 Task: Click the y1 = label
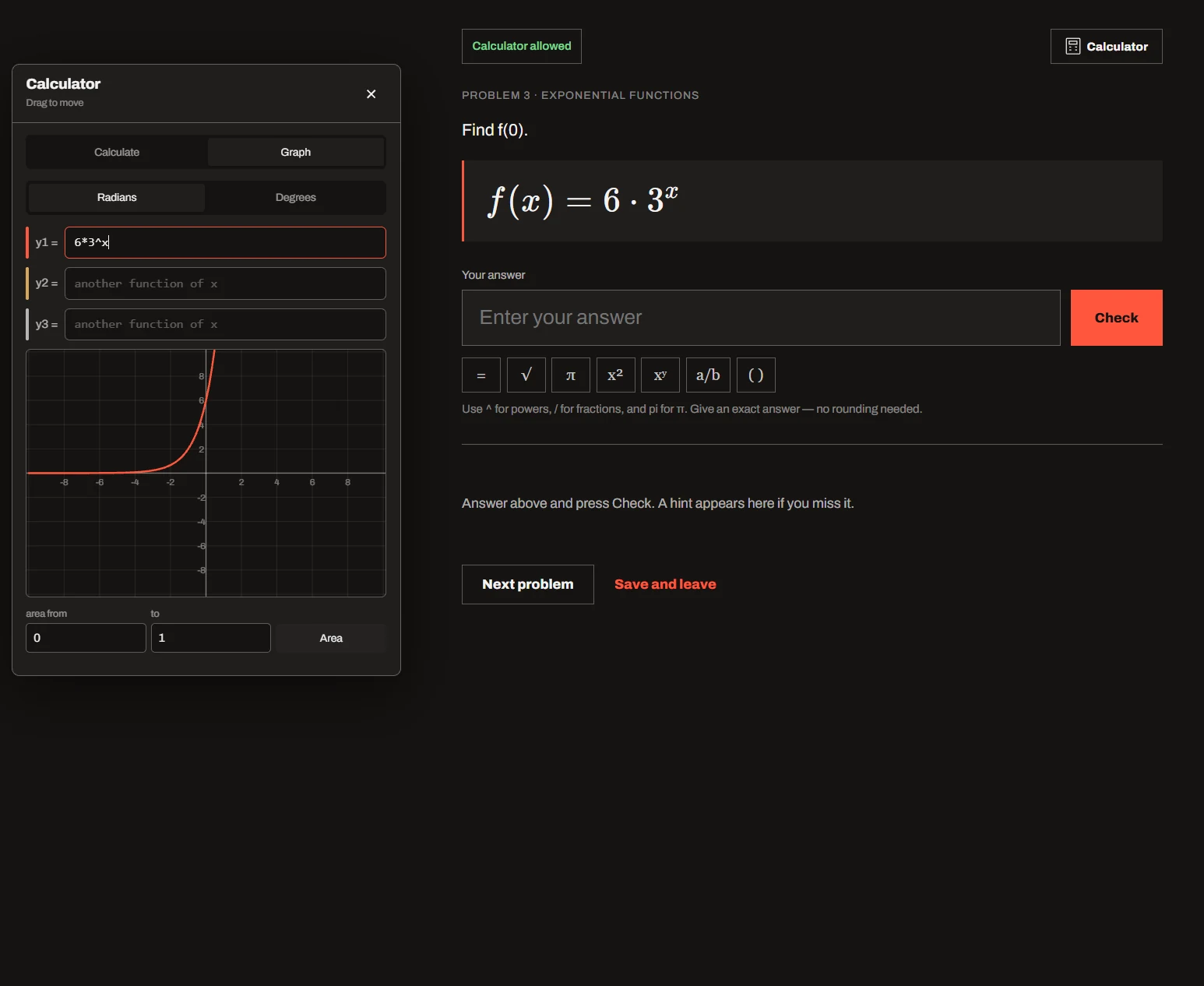47,242
